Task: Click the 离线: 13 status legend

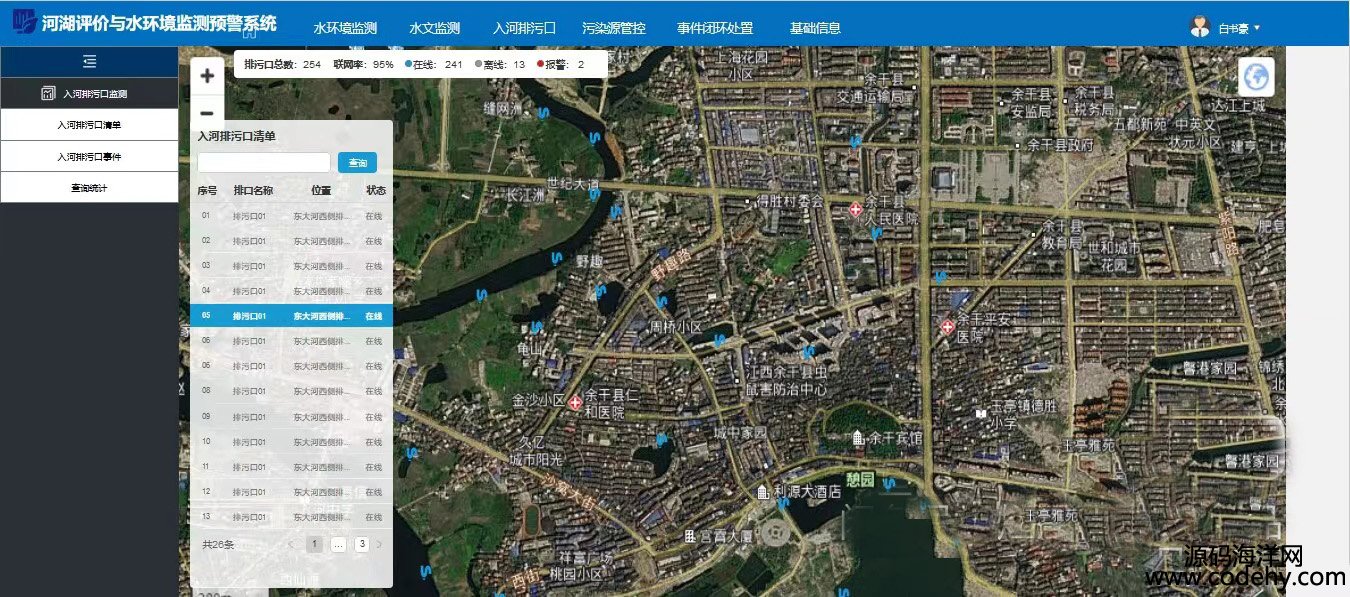Action: pos(500,64)
